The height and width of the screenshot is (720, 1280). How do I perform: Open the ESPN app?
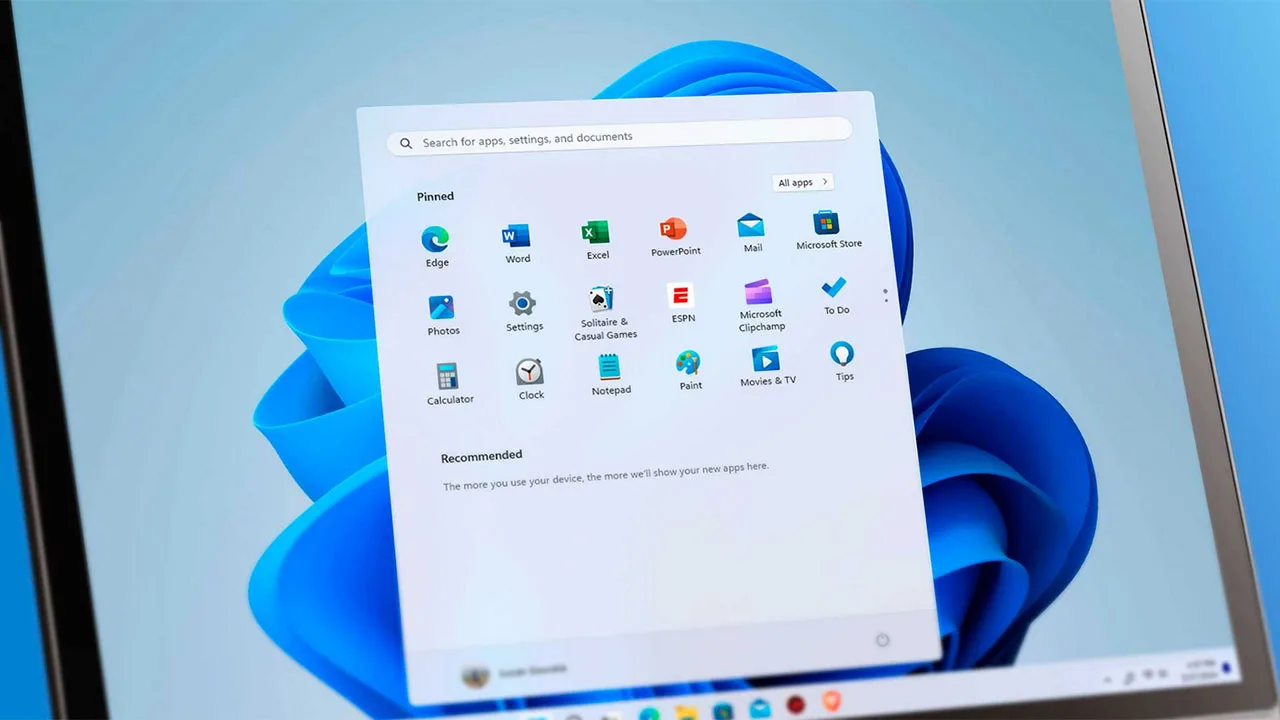[682, 304]
